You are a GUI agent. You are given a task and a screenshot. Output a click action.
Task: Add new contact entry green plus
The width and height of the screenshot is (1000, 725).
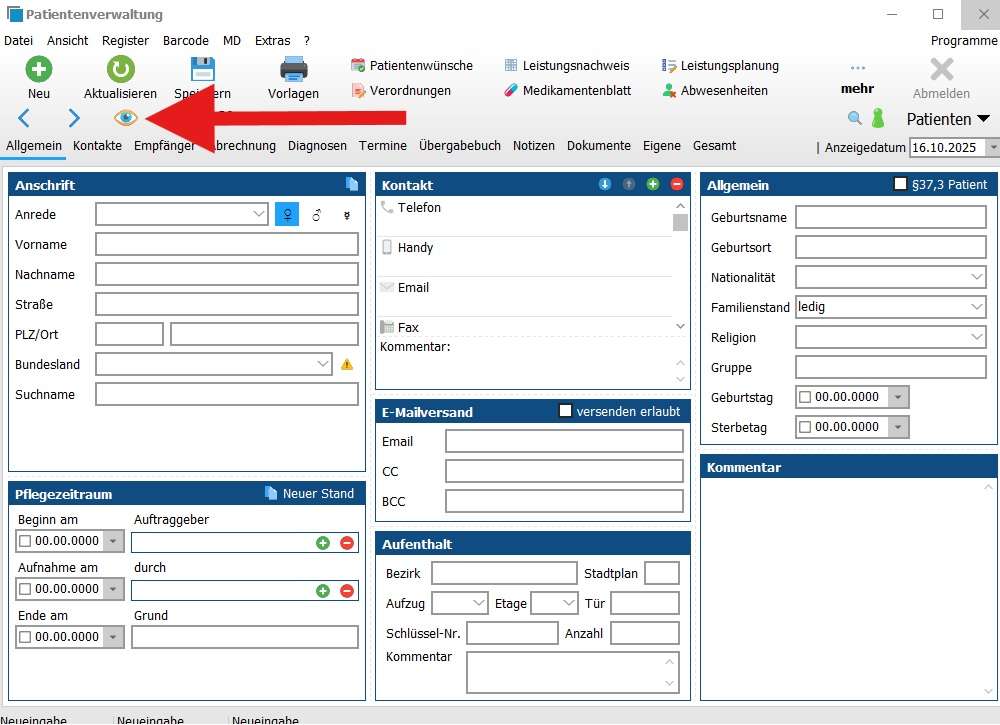click(x=653, y=185)
